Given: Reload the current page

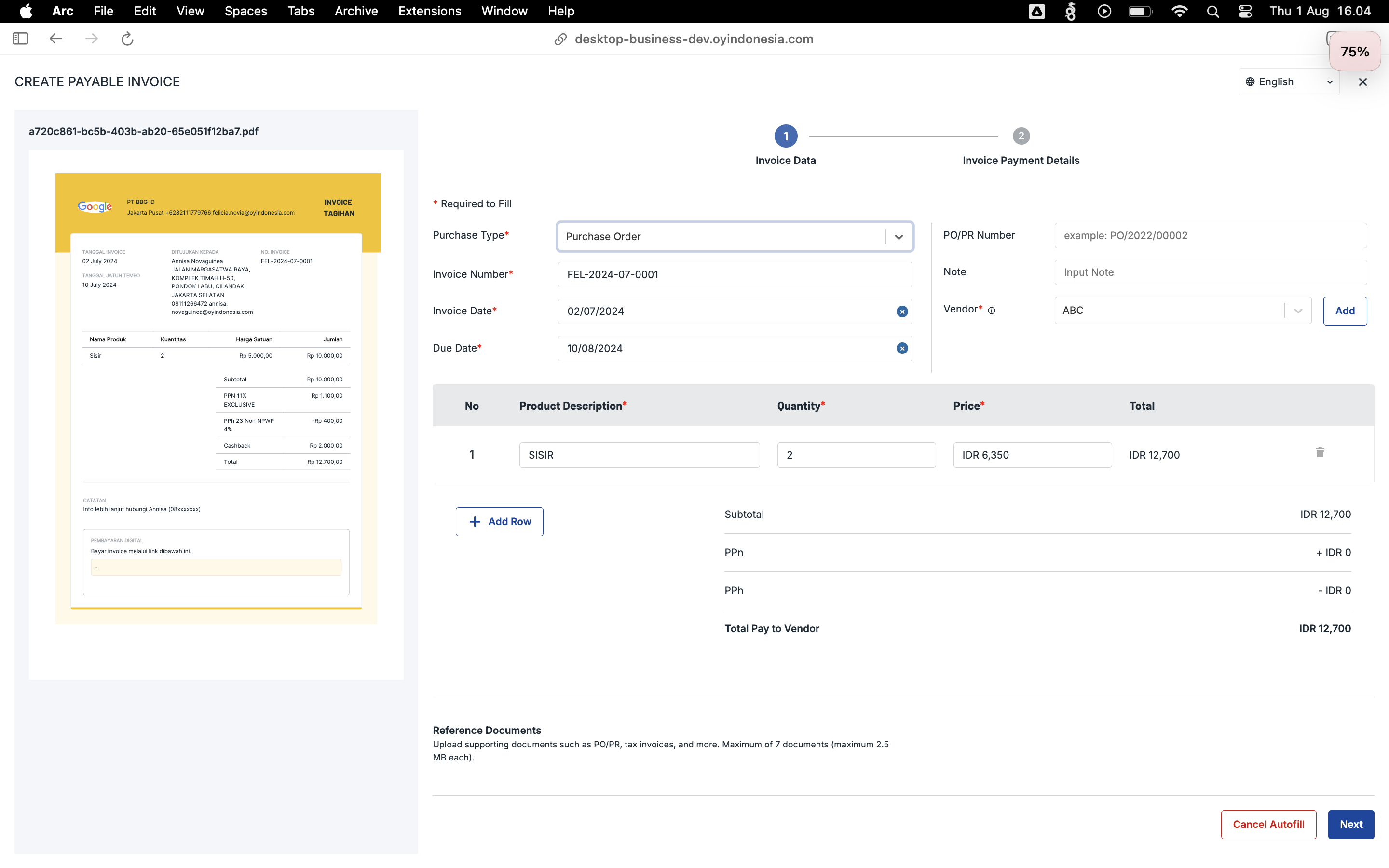Looking at the screenshot, I should 127,39.
